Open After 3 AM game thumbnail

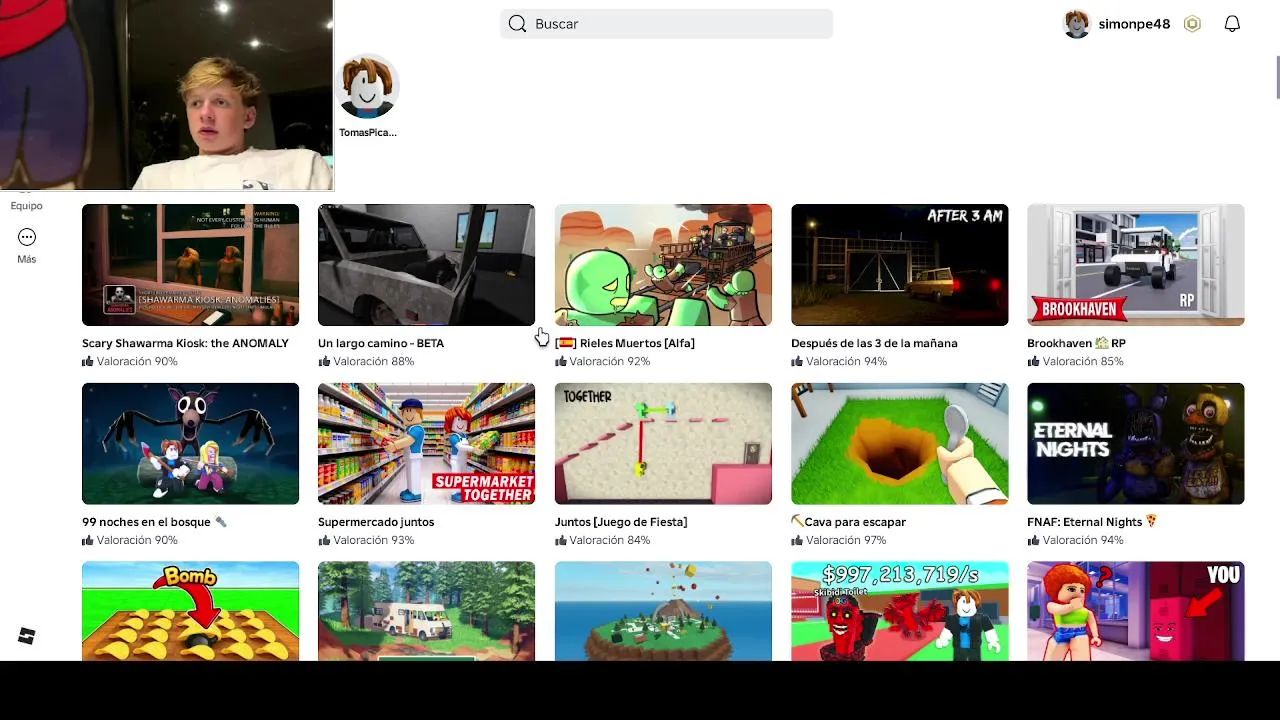tap(899, 265)
